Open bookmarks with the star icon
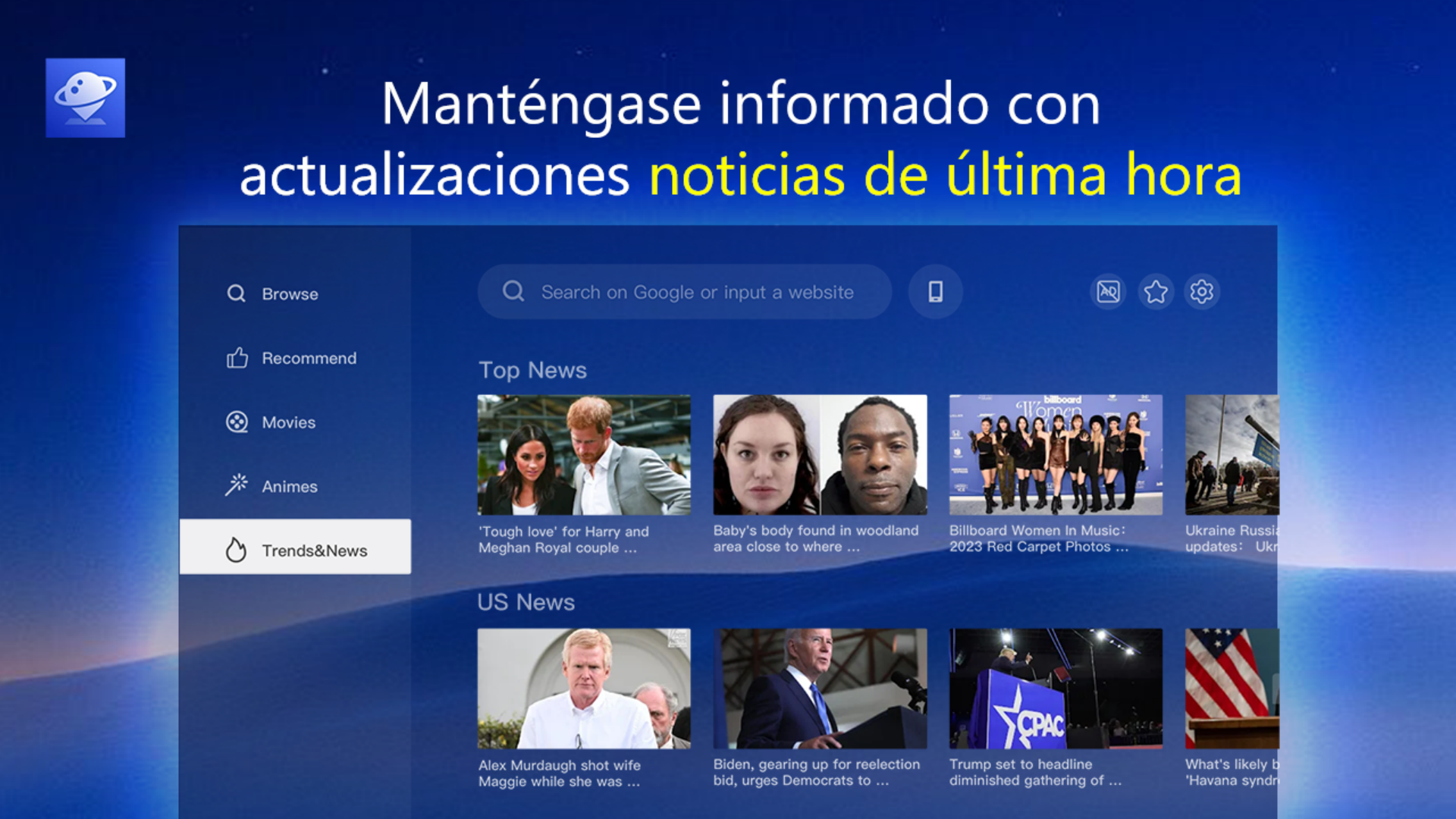Screen dimensions: 1456x819 [x=1155, y=291]
